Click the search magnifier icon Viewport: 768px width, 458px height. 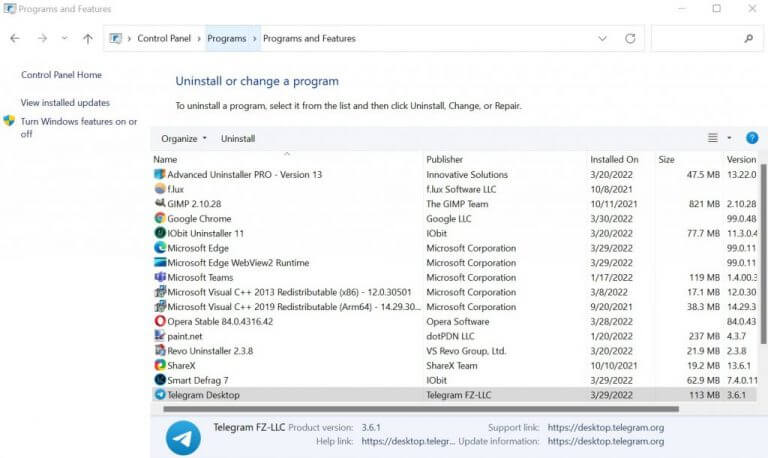748,38
